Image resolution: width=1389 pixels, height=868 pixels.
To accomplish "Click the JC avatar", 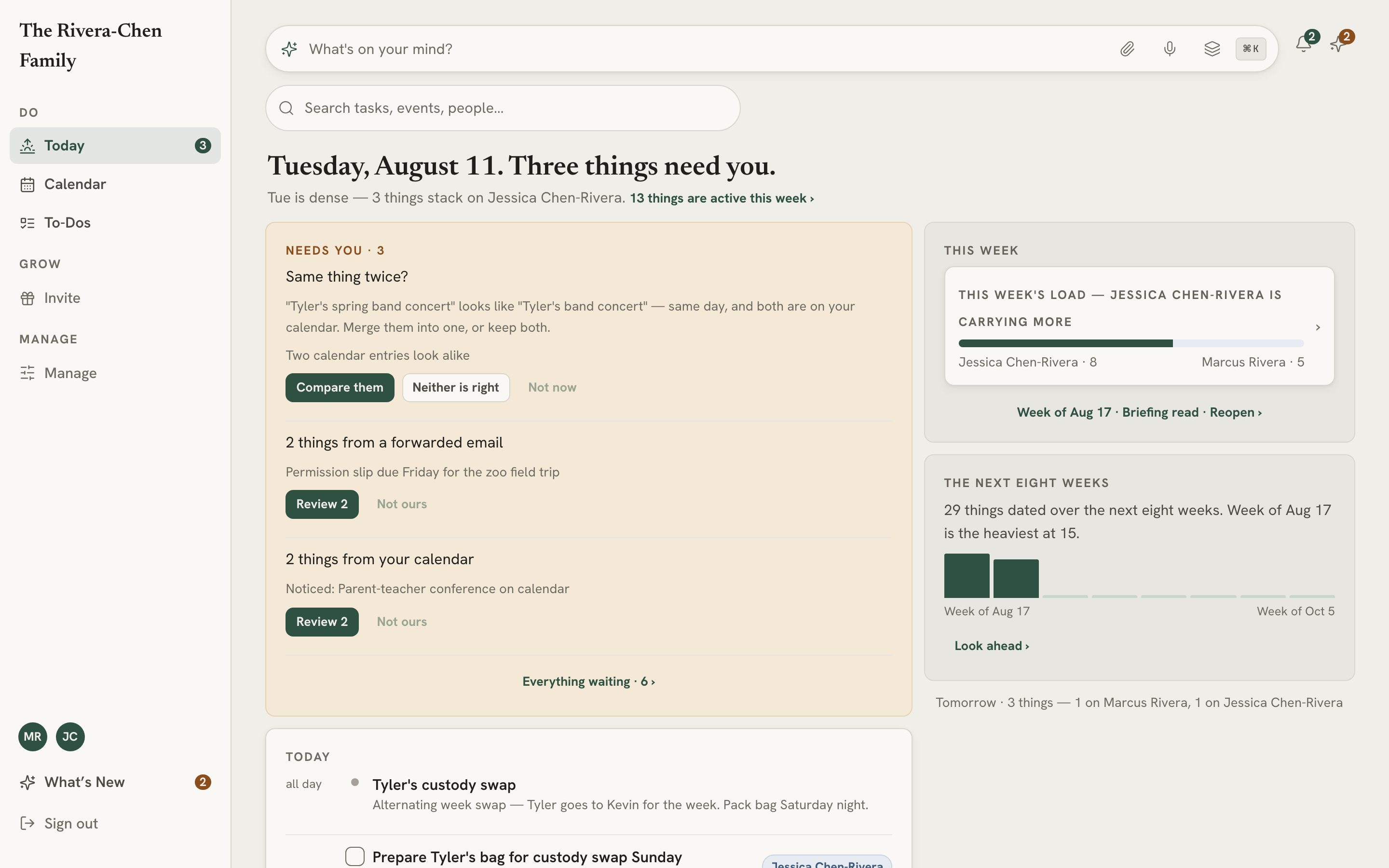I will pyautogui.click(x=70, y=736).
